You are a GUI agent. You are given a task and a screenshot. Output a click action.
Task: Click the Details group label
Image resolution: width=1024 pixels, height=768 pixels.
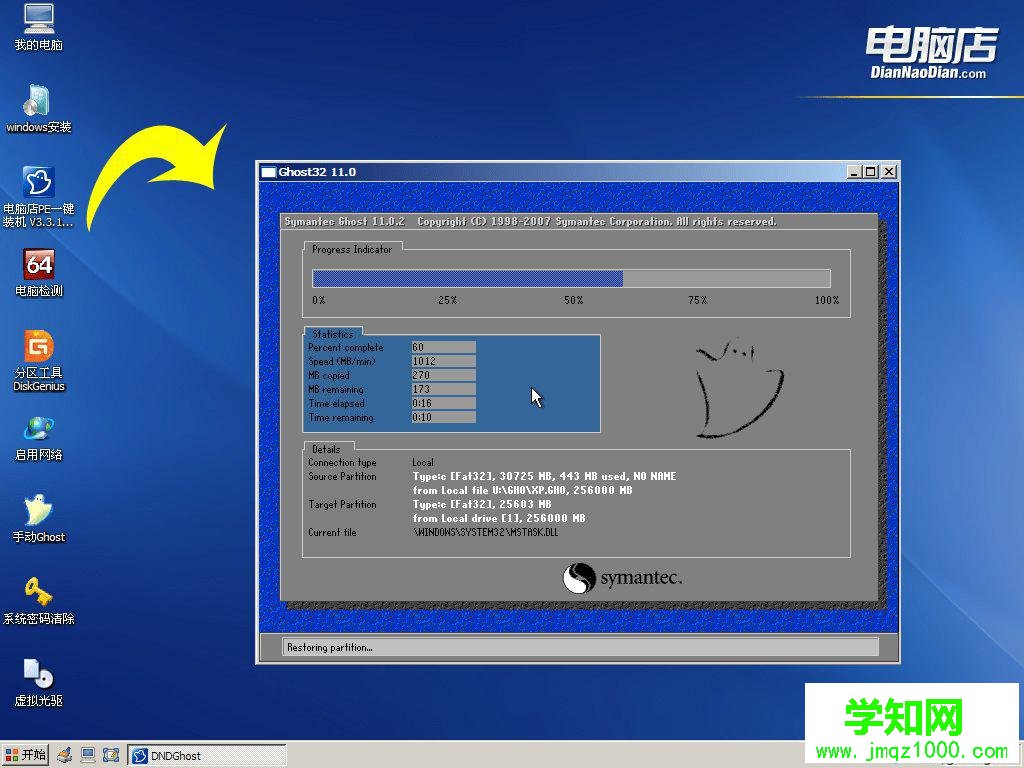pyautogui.click(x=326, y=449)
